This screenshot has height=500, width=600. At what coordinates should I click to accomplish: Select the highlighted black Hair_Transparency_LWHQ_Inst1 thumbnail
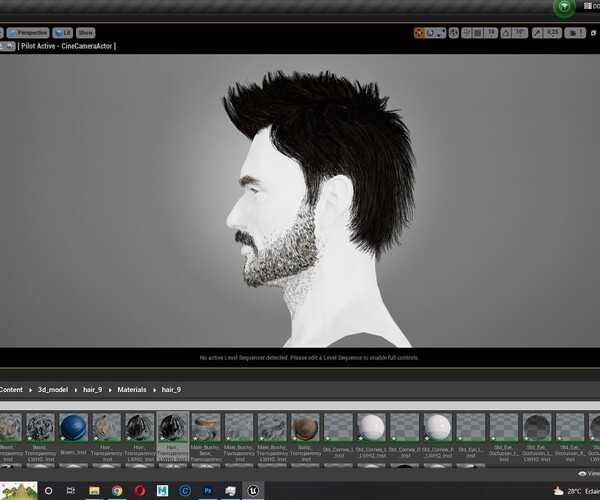click(173, 427)
